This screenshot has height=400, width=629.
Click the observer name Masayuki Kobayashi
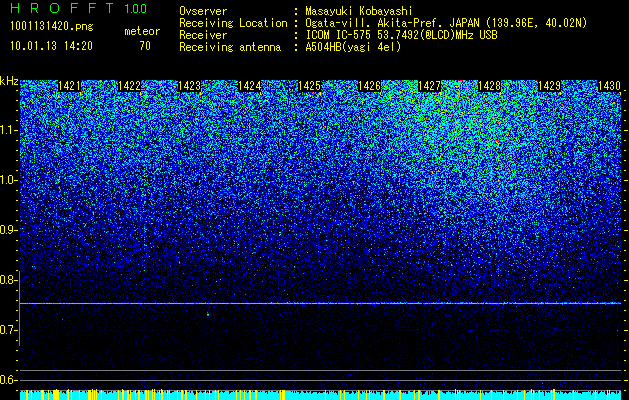pos(358,11)
